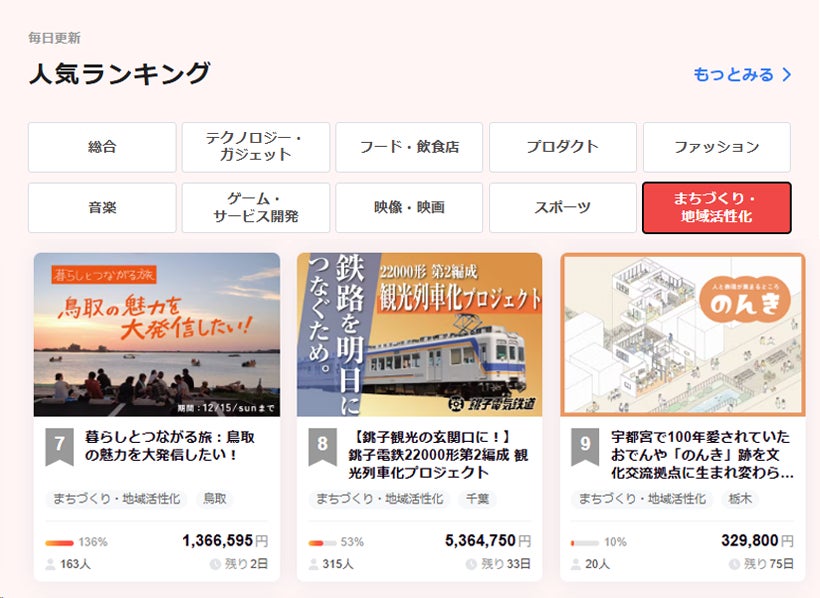Switch to テクノロジー・ガジェット category
Image resolution: width=820 pixels, height=598 pixels.
255,147
